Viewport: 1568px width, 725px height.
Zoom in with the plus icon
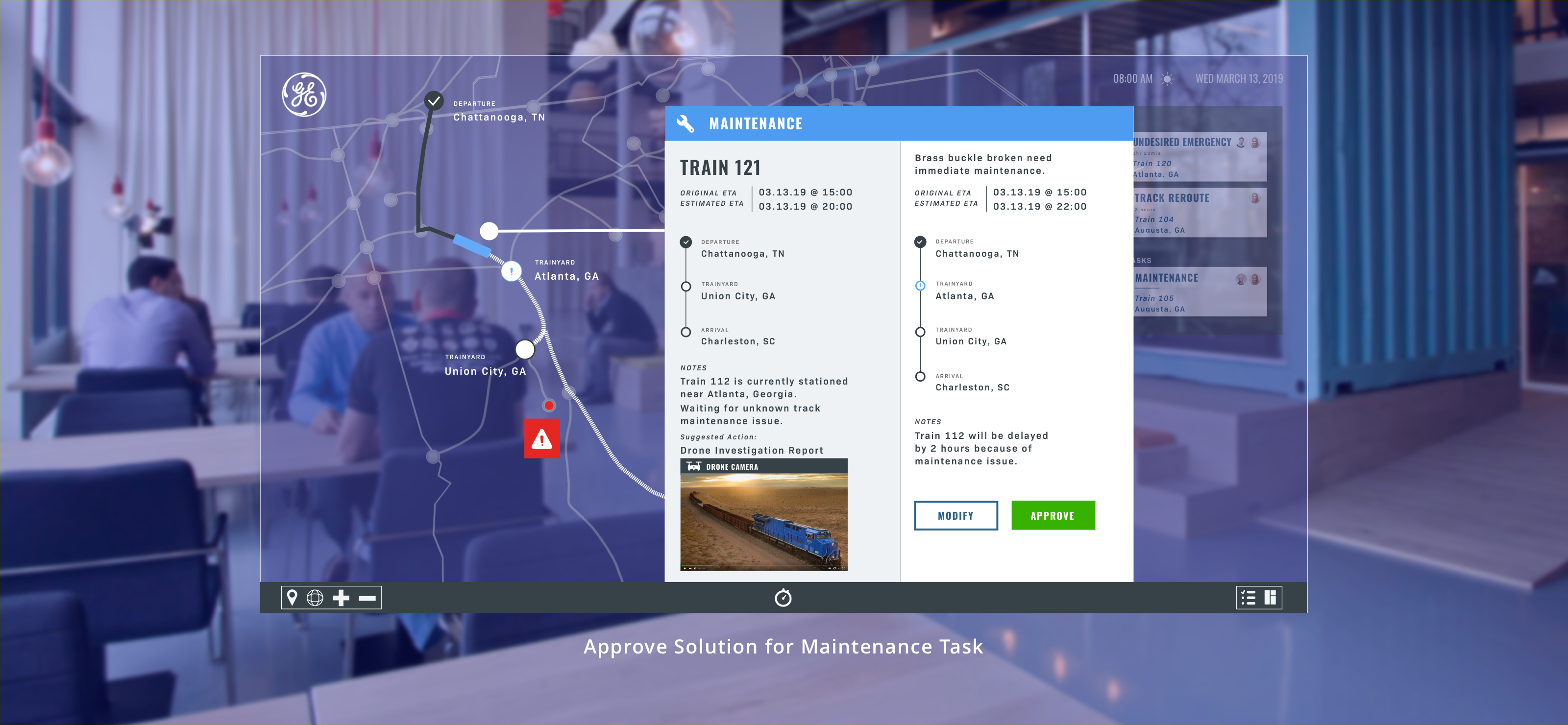coord(341,598)
